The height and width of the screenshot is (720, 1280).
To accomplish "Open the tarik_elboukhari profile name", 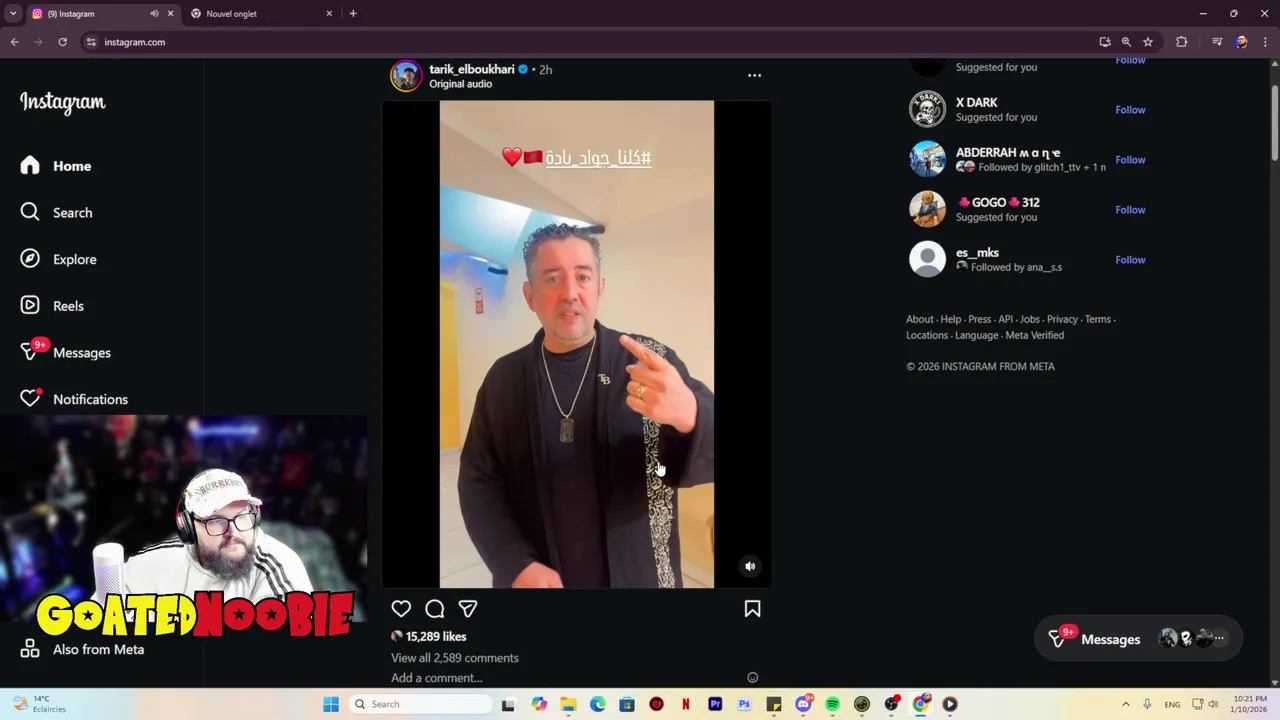I will tap(472, 69).
